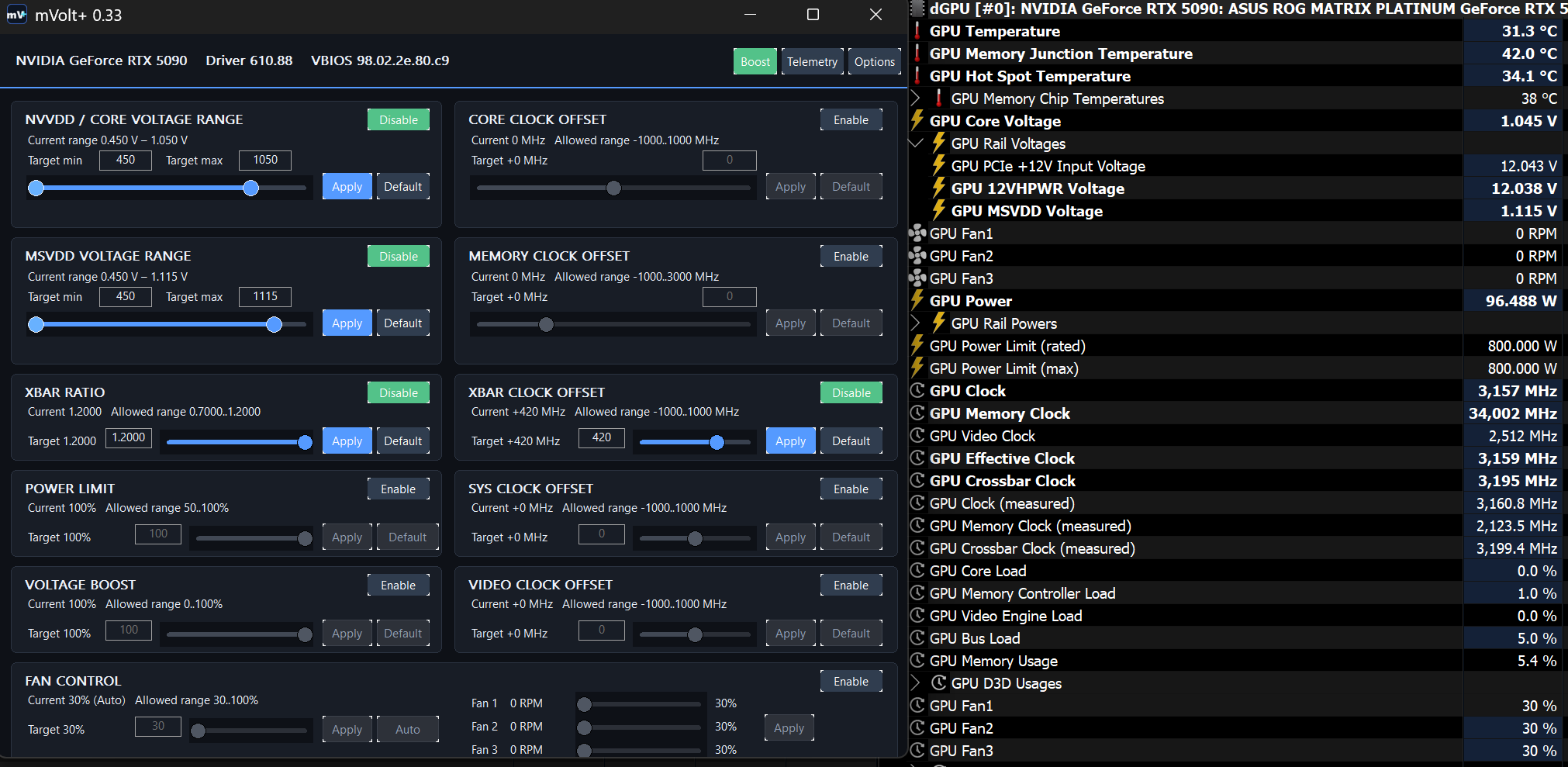Click lightning icon beside GPU Power Limit (max)
Viewport: 1568px width, 767px height.
917,368
